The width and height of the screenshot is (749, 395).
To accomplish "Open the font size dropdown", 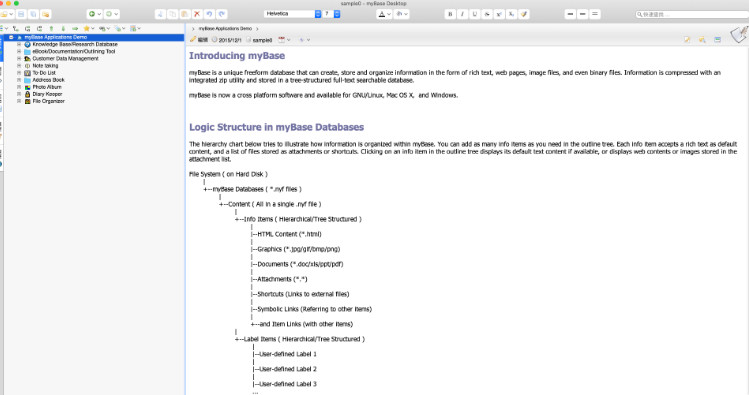I will [x=332, y=14].
